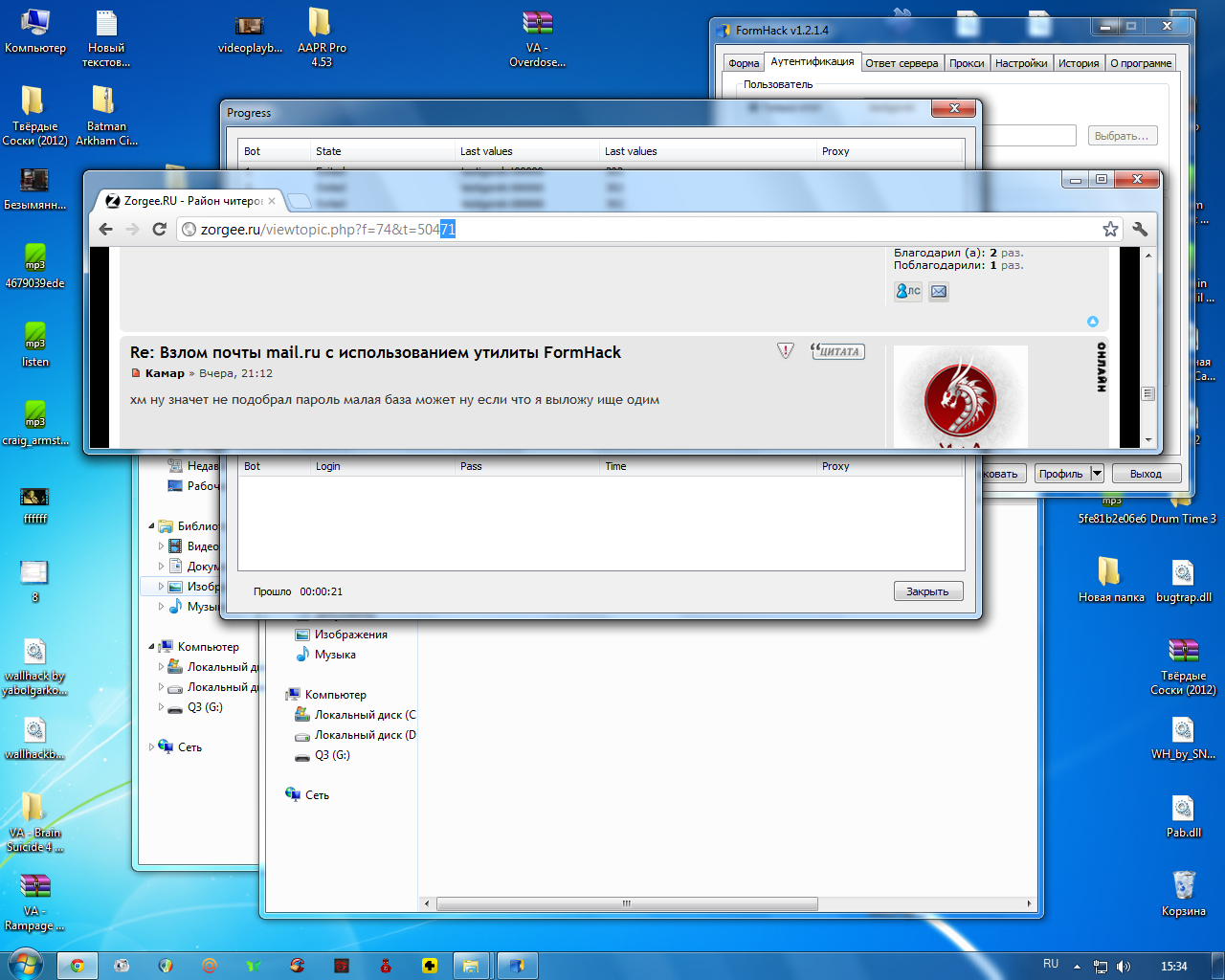Open the FormHack mail.ru post title link

click(x=376, y=352)
